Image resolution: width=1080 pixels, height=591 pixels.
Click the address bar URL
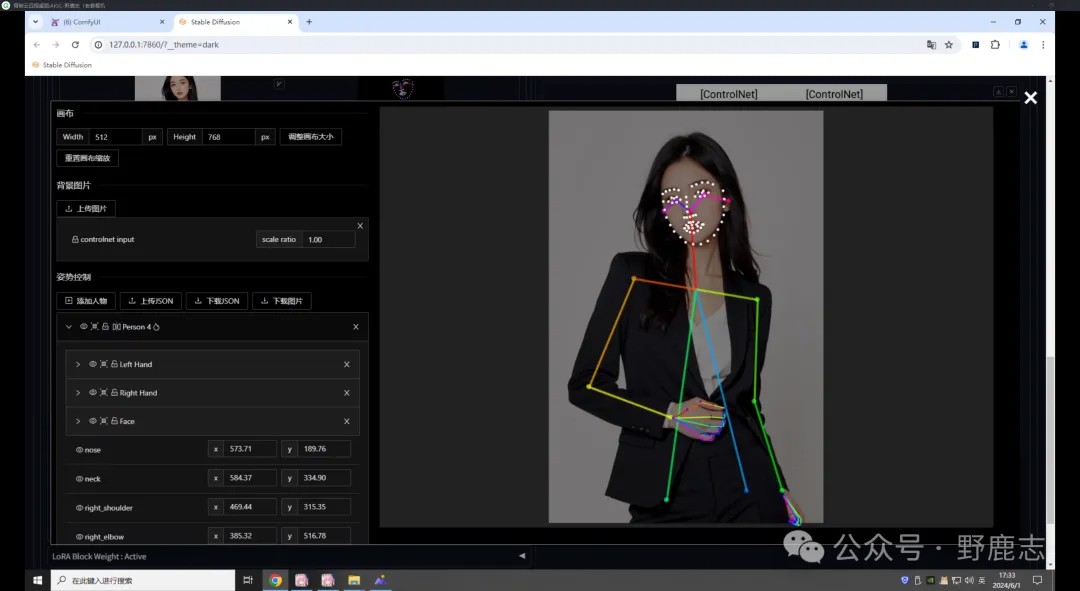(x=163, y=44)
